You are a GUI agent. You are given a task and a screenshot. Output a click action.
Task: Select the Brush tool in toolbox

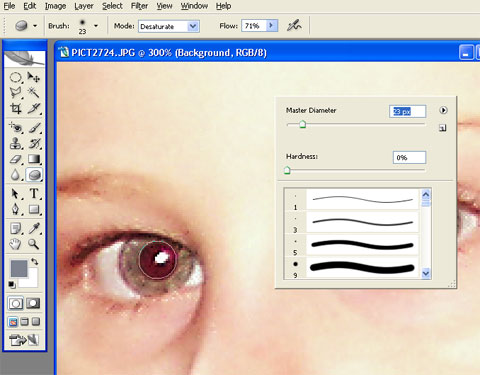point(34,128)
